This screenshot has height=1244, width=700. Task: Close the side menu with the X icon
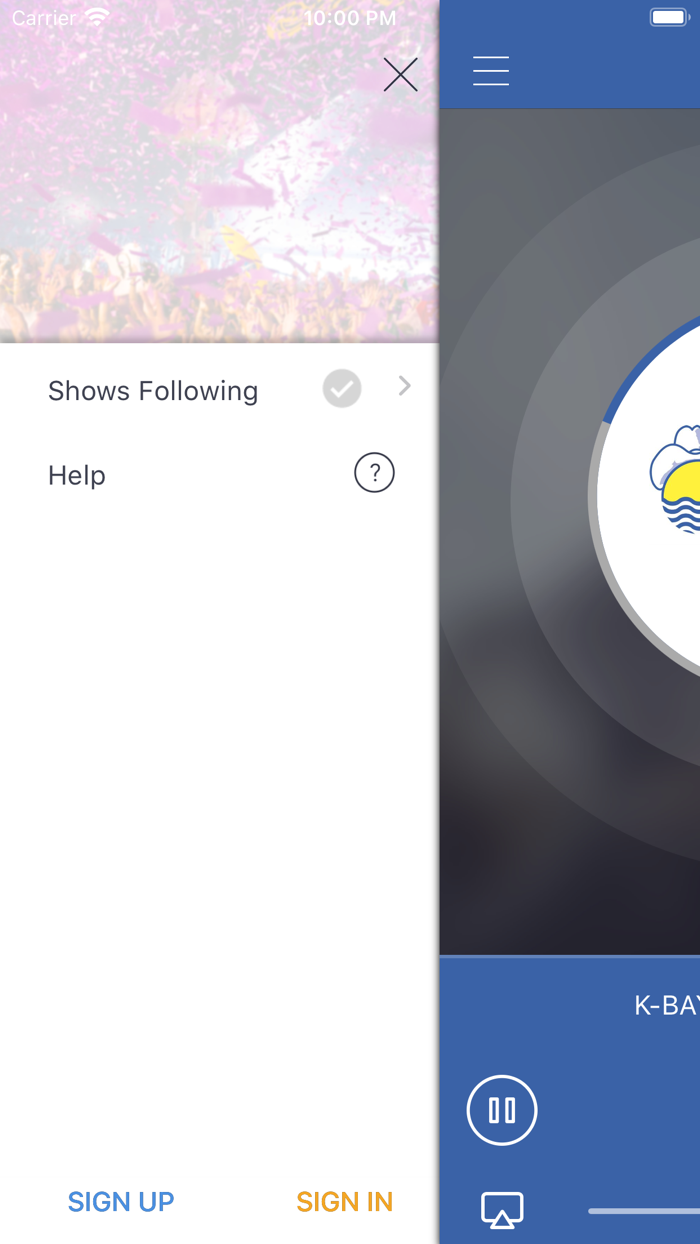click(x=400, y=75)
